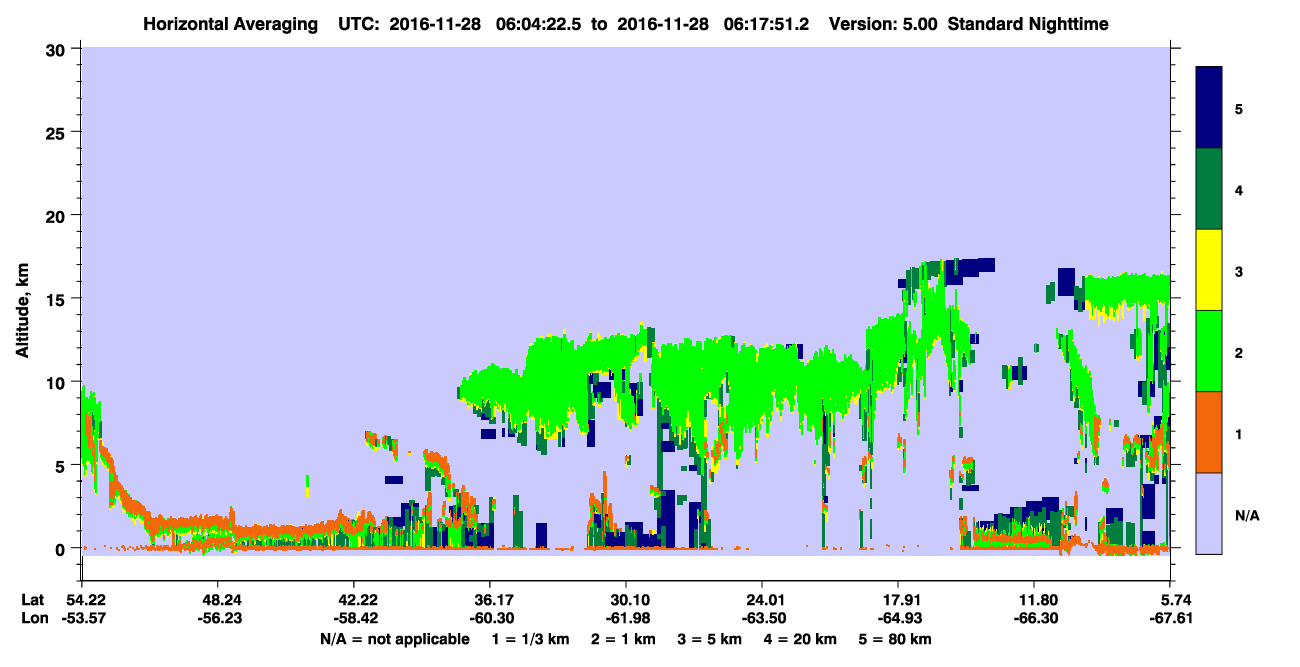1300x667 pixels.
Task: Click longitude value -53.57
Action: point(85,619)
